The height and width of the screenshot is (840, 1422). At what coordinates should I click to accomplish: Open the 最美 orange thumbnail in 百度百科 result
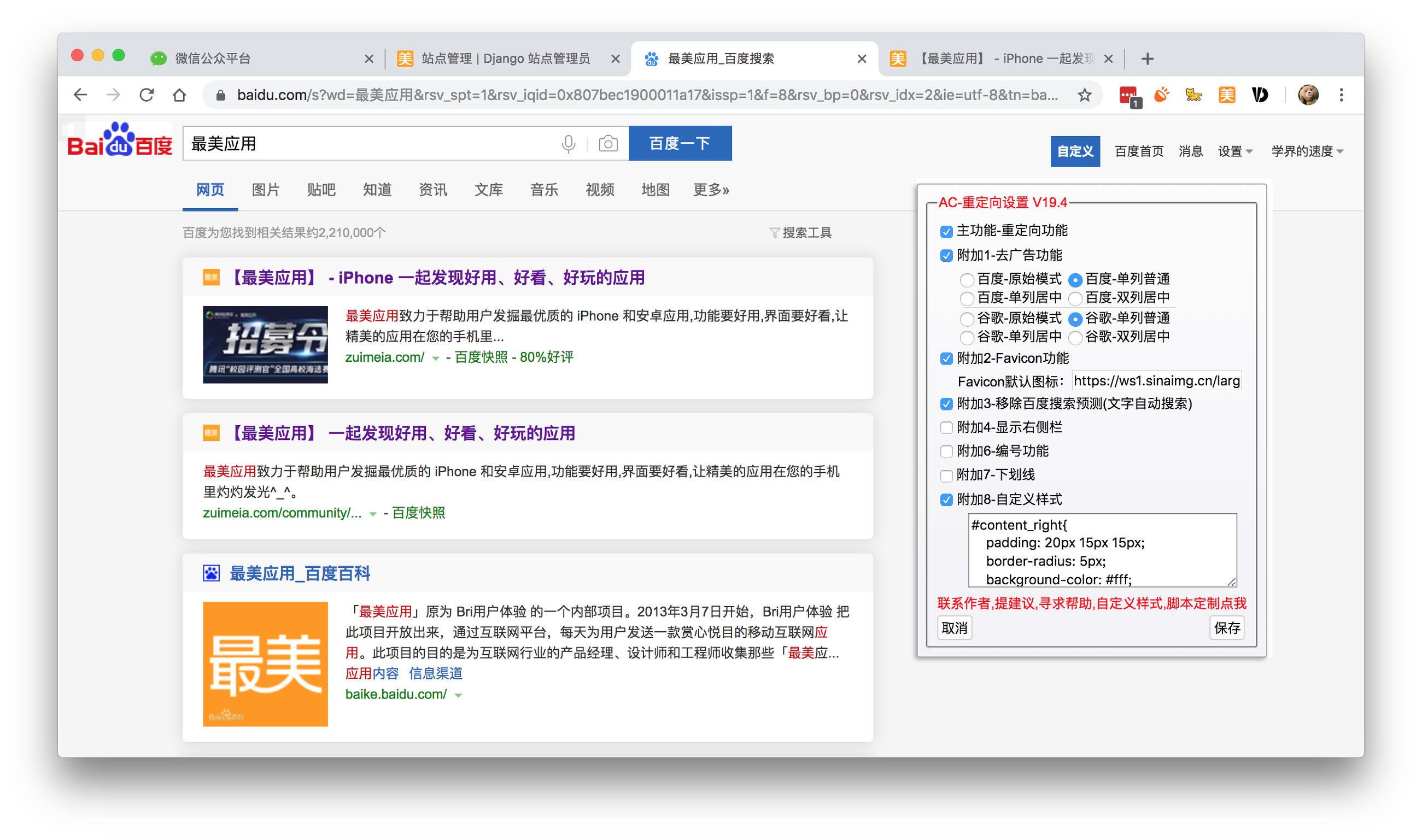[265, 663]
